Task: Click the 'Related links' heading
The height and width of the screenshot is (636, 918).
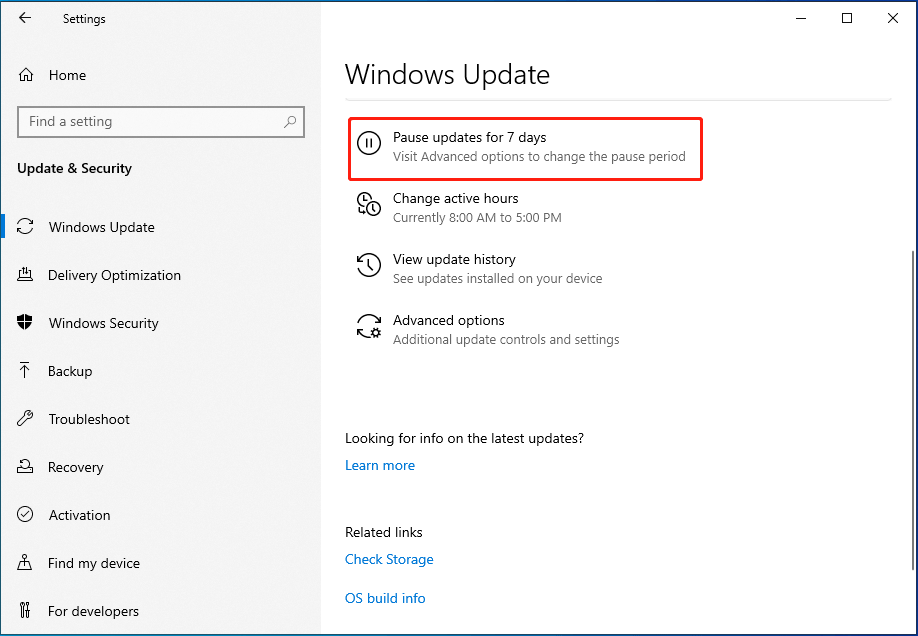Action: click(383, 532)
